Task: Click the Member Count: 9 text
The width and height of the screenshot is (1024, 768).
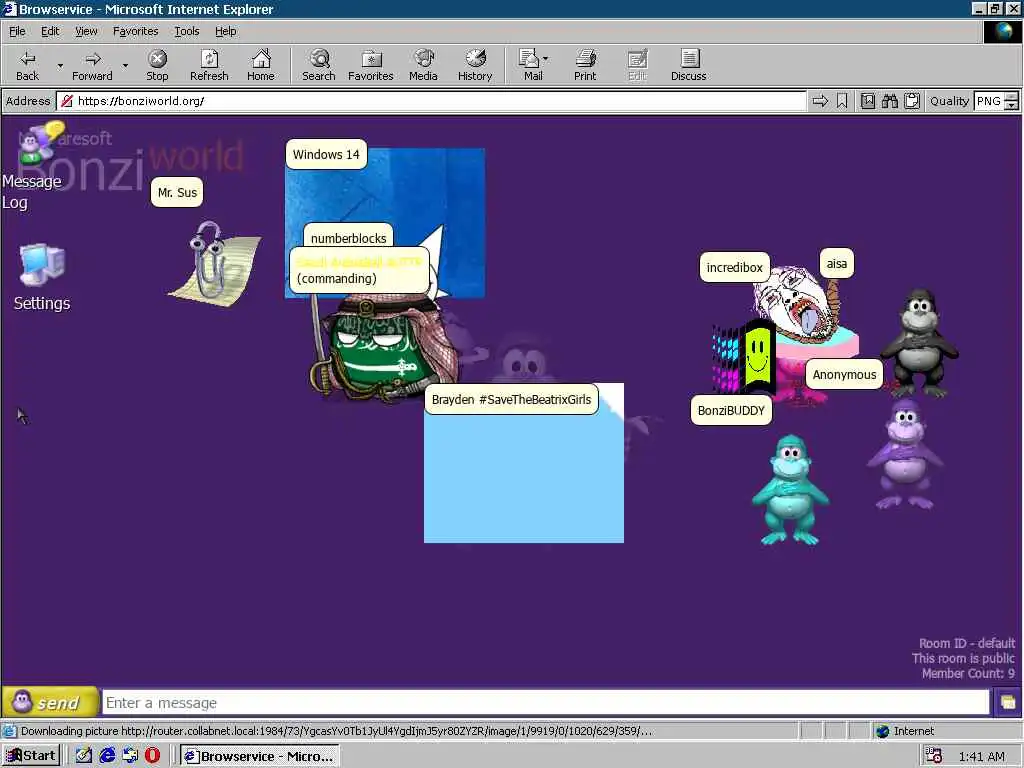Action: click(968, 673)
